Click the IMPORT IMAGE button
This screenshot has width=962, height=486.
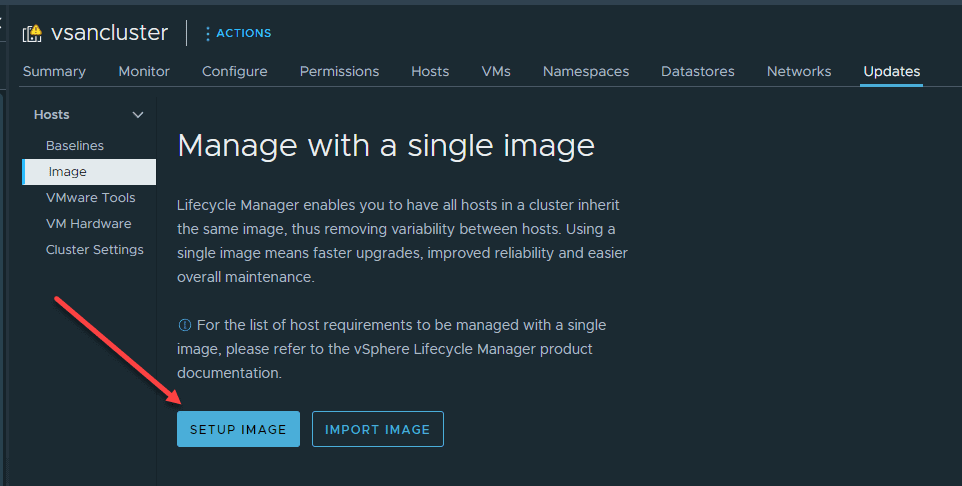pyautogui.click(x=377, y=429)
